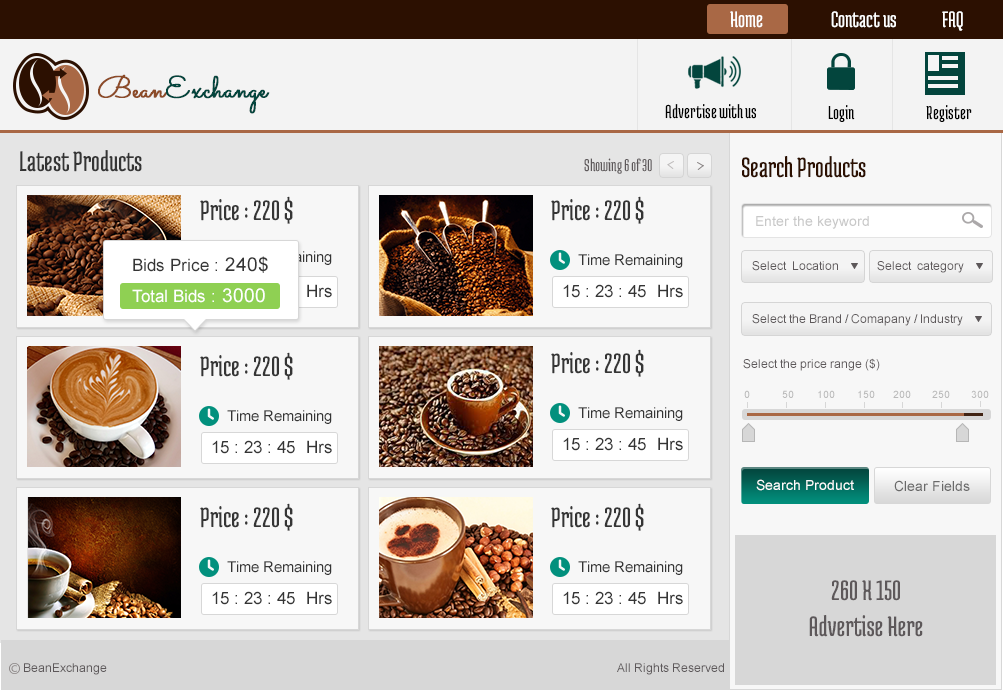Open the Select category dropdown
1003x690 pixels.
pos(931,266)
